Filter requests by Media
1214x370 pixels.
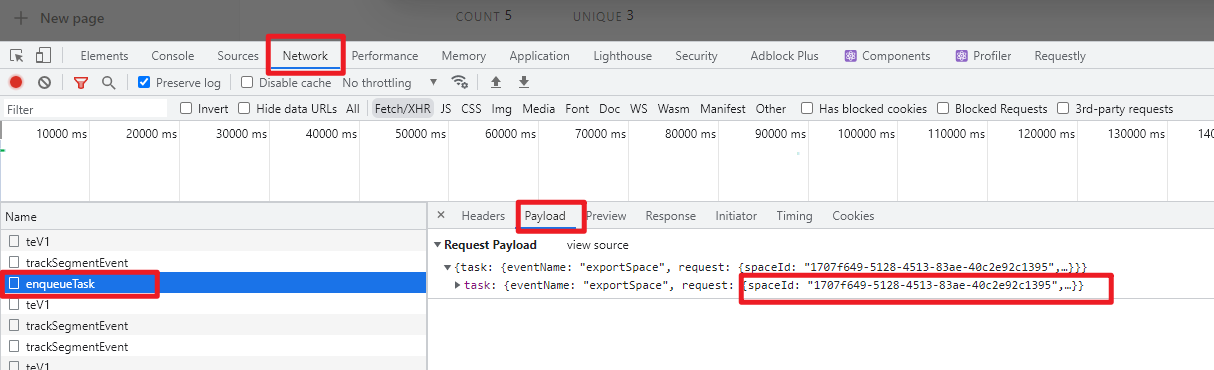point(538,109)
